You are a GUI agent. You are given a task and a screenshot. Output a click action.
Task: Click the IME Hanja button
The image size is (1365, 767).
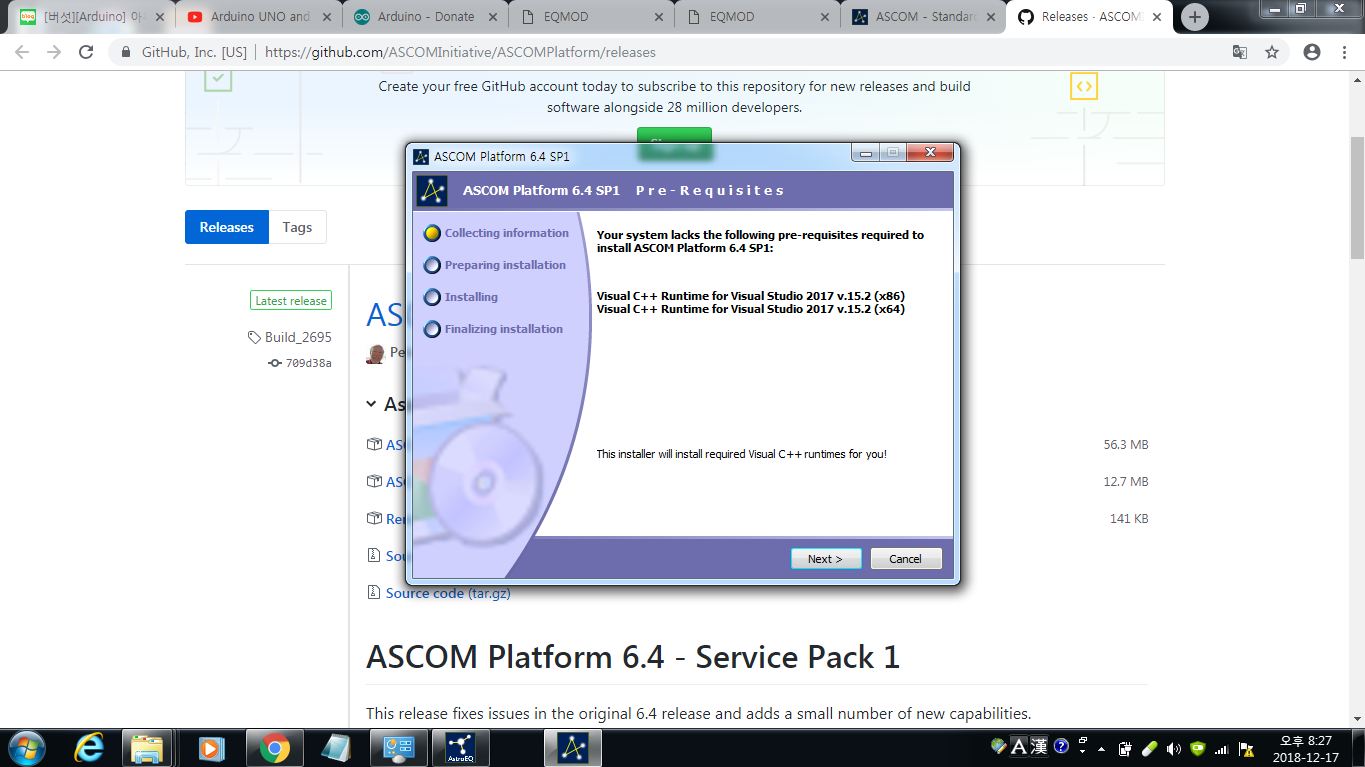1040,746
